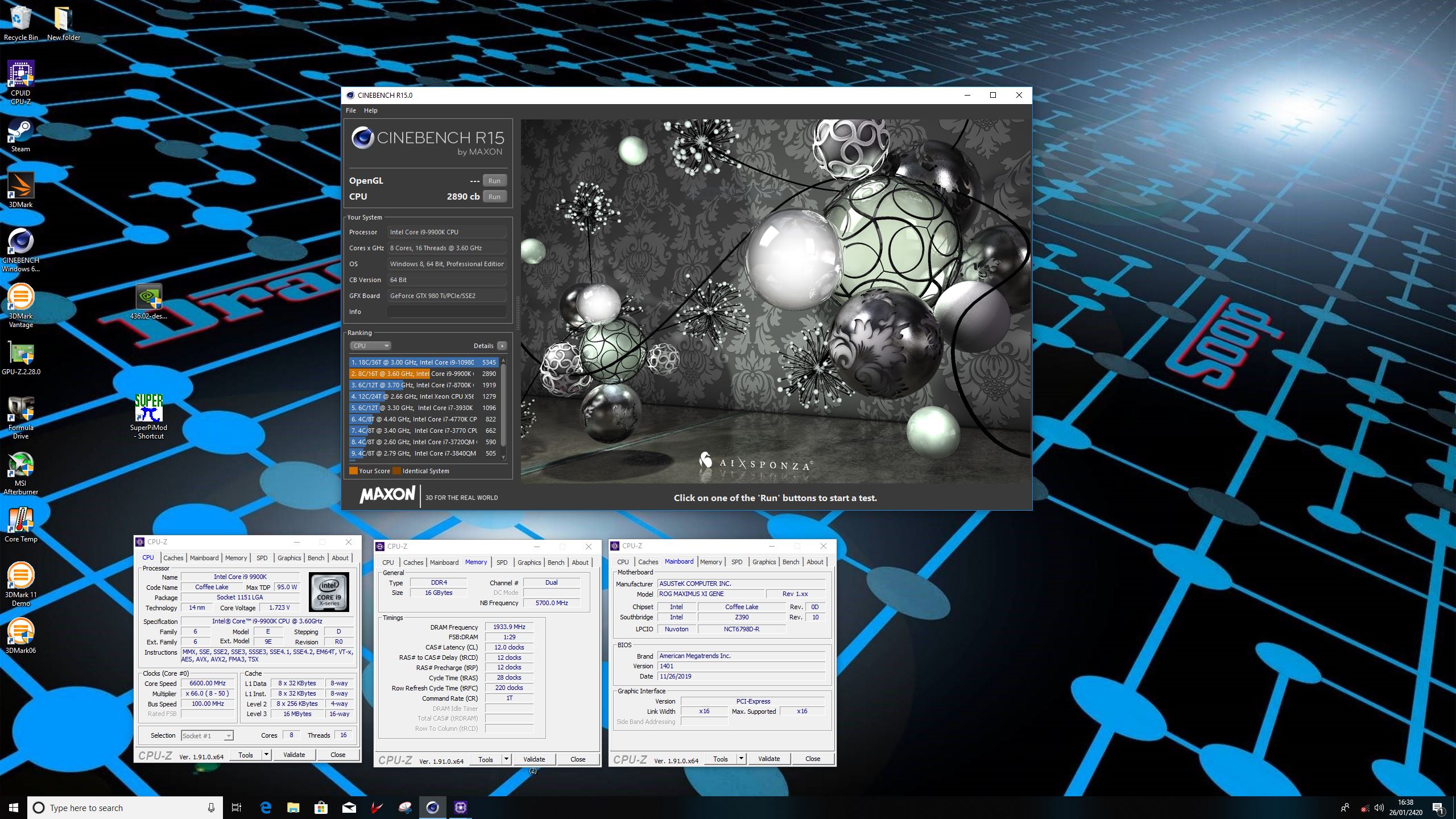Open Core Temp desktop icon
The image size is (1456, 819).
pos(20,524)
